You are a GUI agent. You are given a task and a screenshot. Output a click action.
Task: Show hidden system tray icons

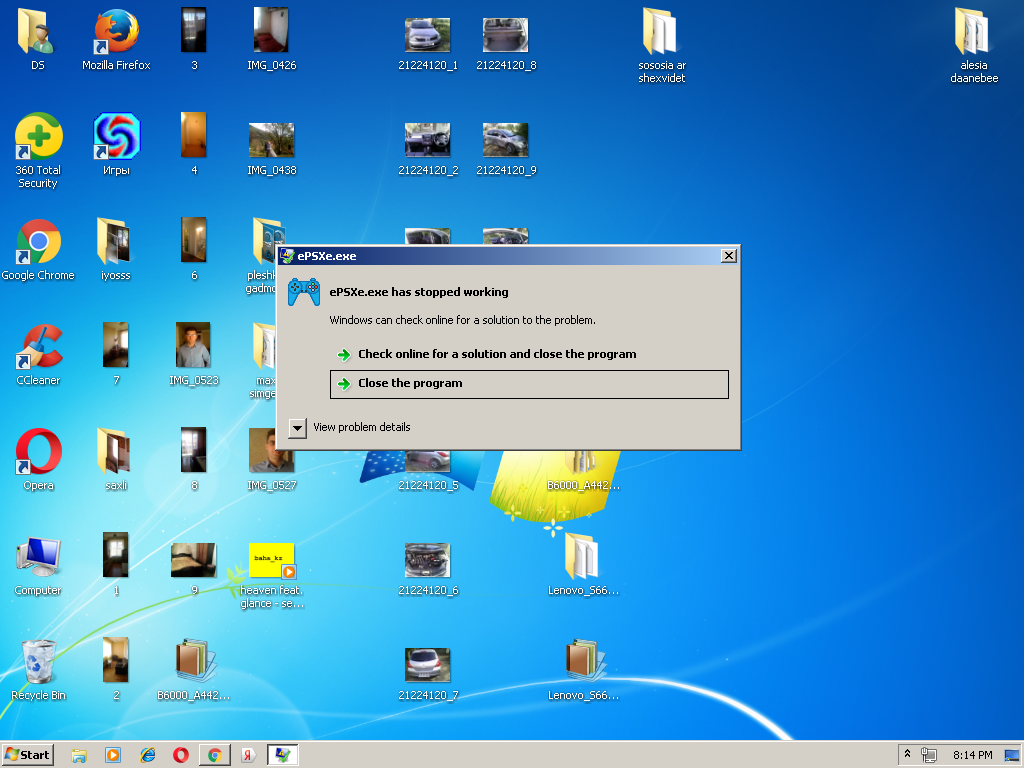[907, 754]
